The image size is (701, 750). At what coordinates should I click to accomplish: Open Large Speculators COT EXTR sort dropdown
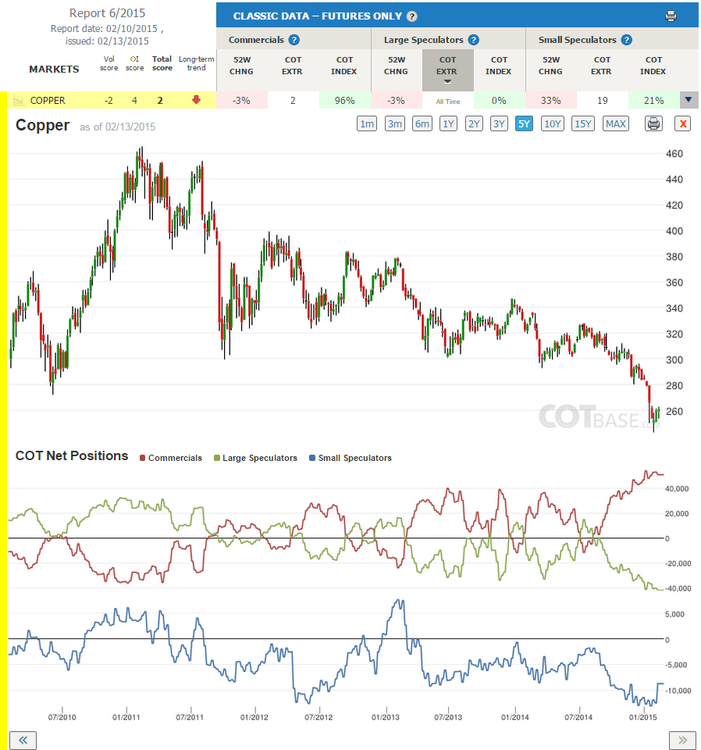click(448, 70)
